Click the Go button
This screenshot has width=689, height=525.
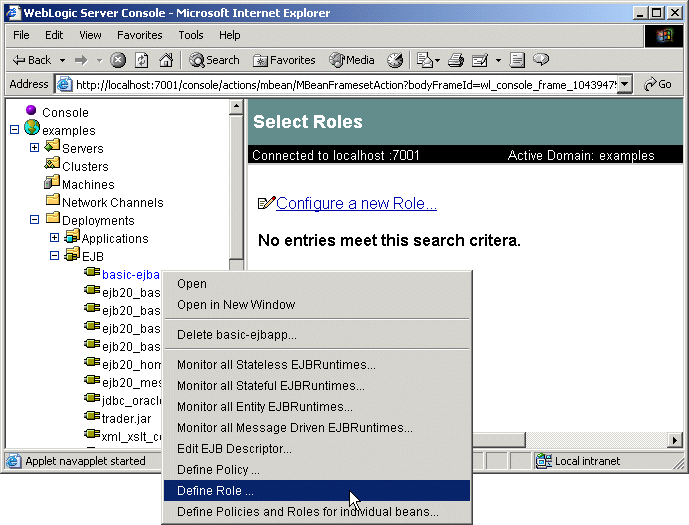[658, 84]
